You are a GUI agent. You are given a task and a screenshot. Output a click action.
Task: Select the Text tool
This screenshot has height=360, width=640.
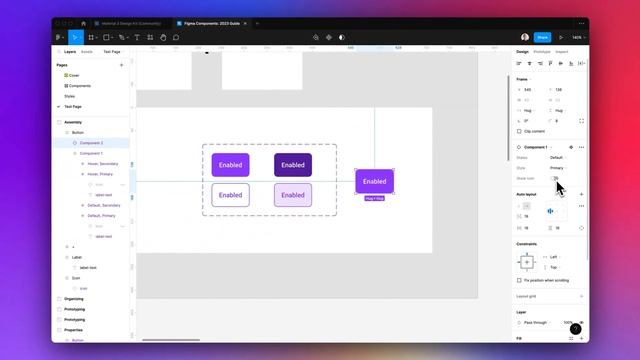click(137, 37)
